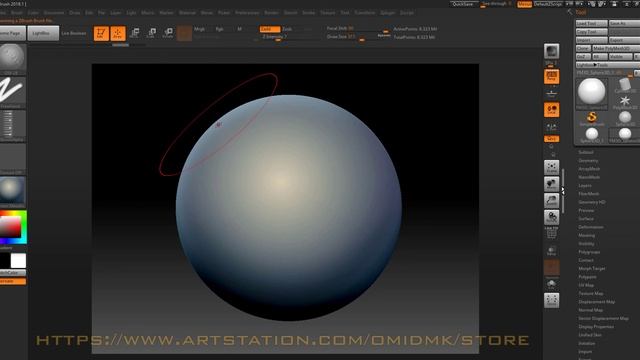
Task: Click the Export button in the Tool palette
Action: (624, 40)
